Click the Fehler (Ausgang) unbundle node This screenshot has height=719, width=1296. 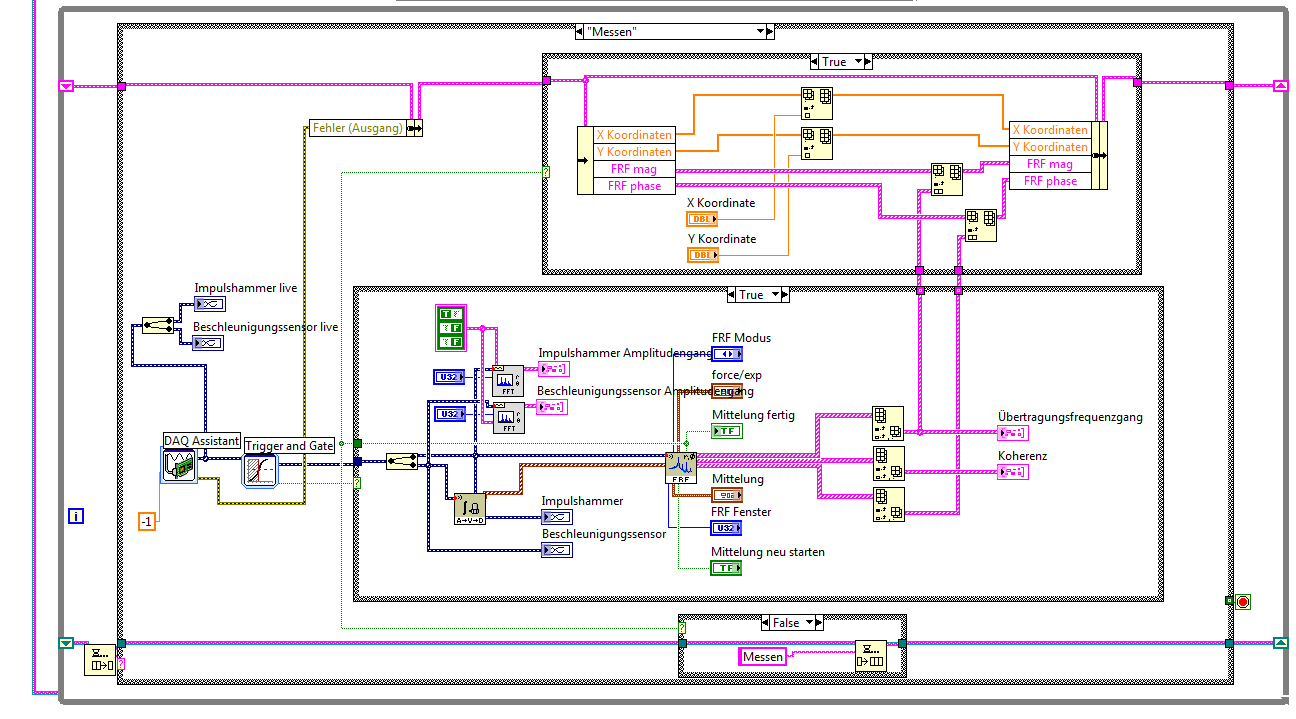coord(366,127)
